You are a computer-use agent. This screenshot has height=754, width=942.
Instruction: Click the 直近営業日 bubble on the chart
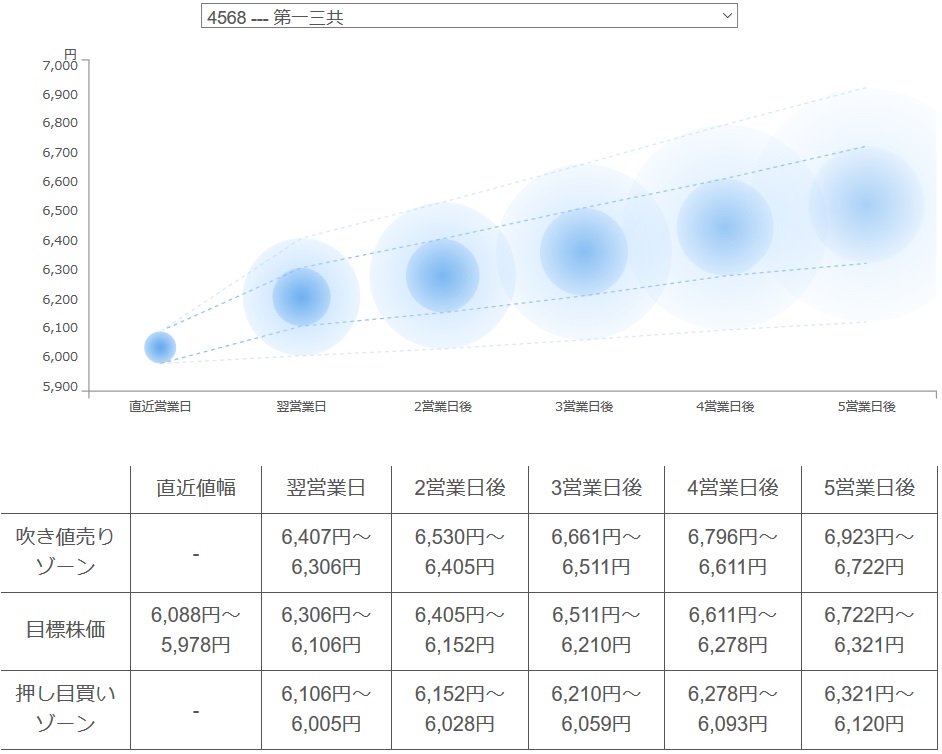tap(160, 347)
